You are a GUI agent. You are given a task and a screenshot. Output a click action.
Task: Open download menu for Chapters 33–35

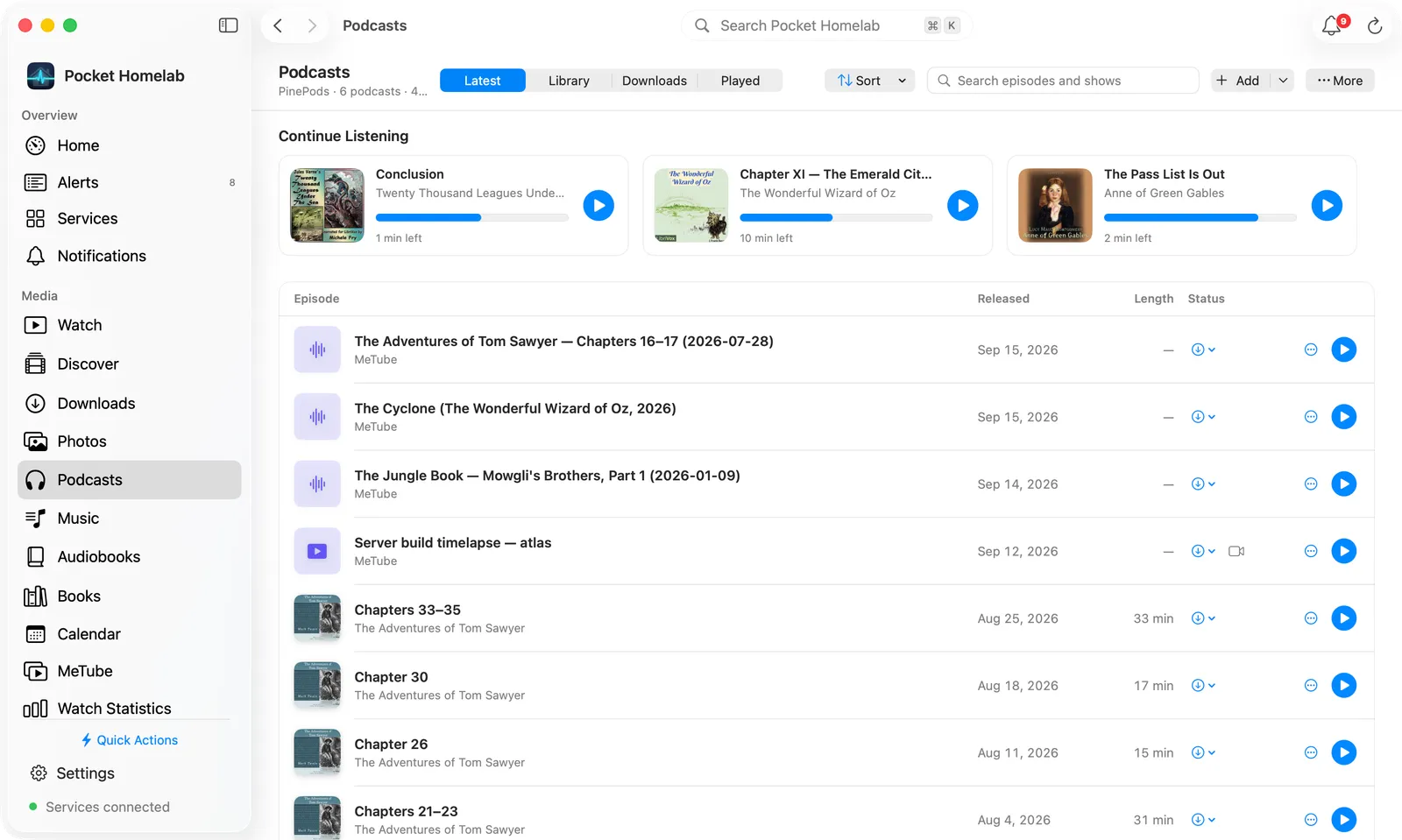click(x=1203, y=618)
